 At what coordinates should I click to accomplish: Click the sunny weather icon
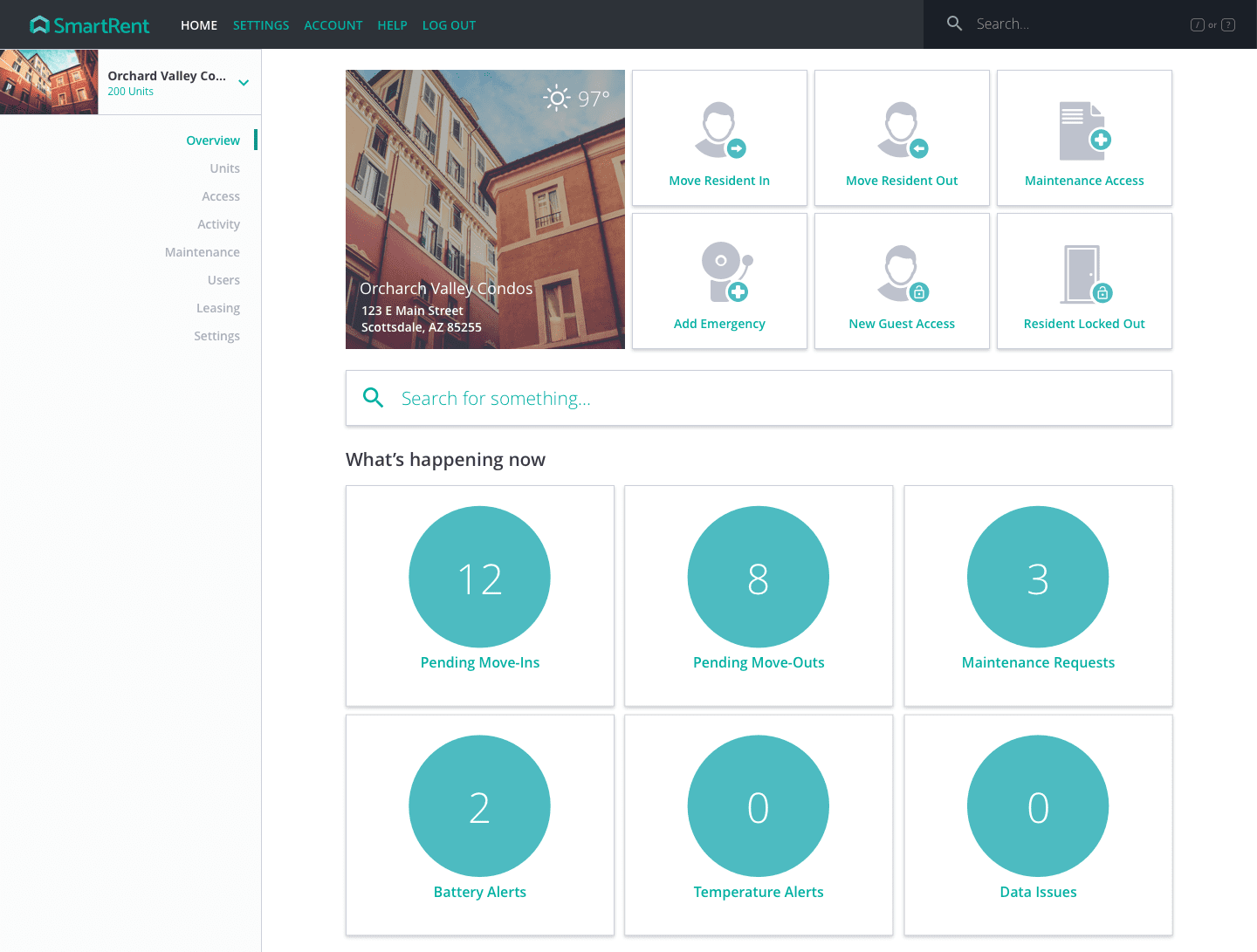(x=557, y=98)
